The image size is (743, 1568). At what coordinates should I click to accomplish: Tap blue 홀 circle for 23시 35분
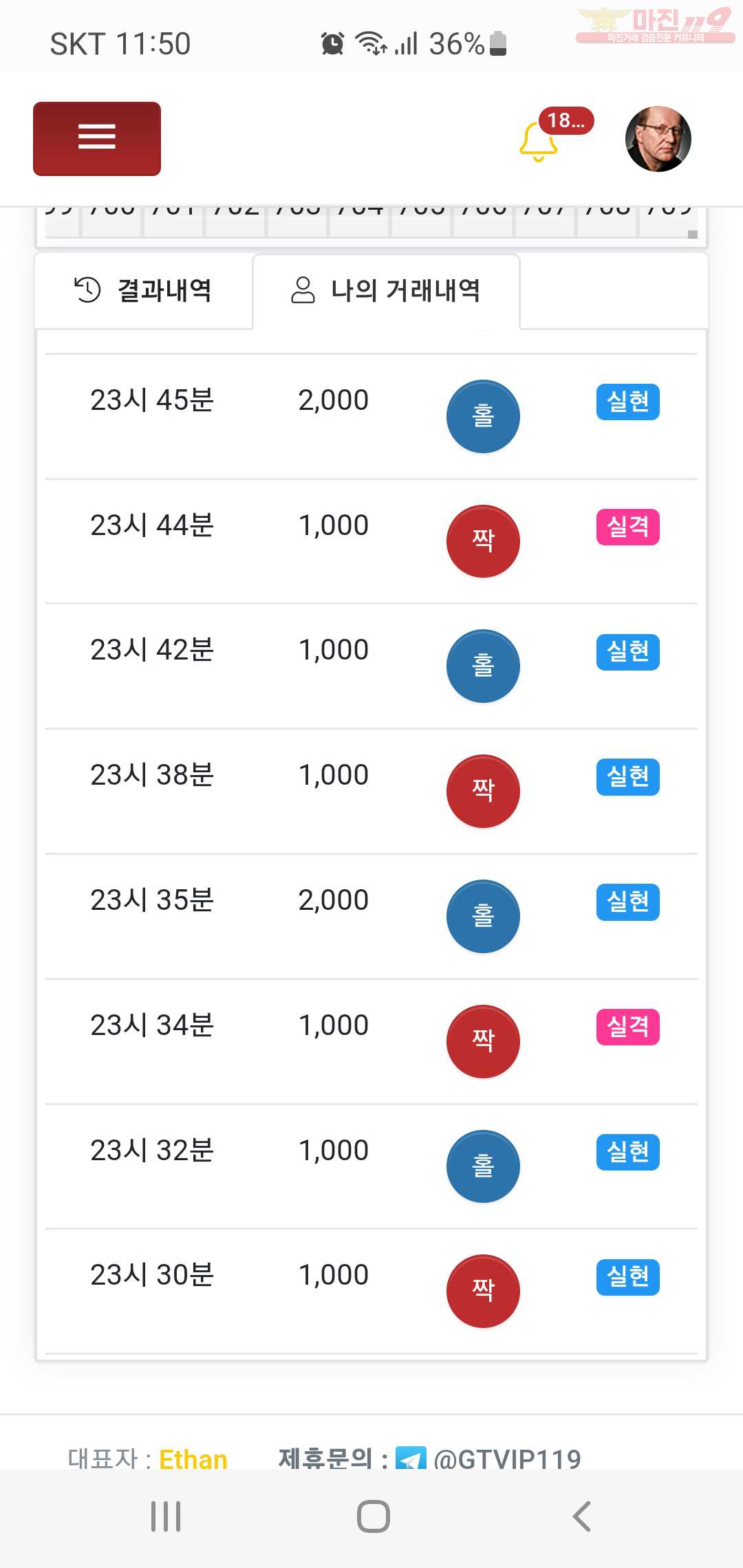(x=483, y=916)
